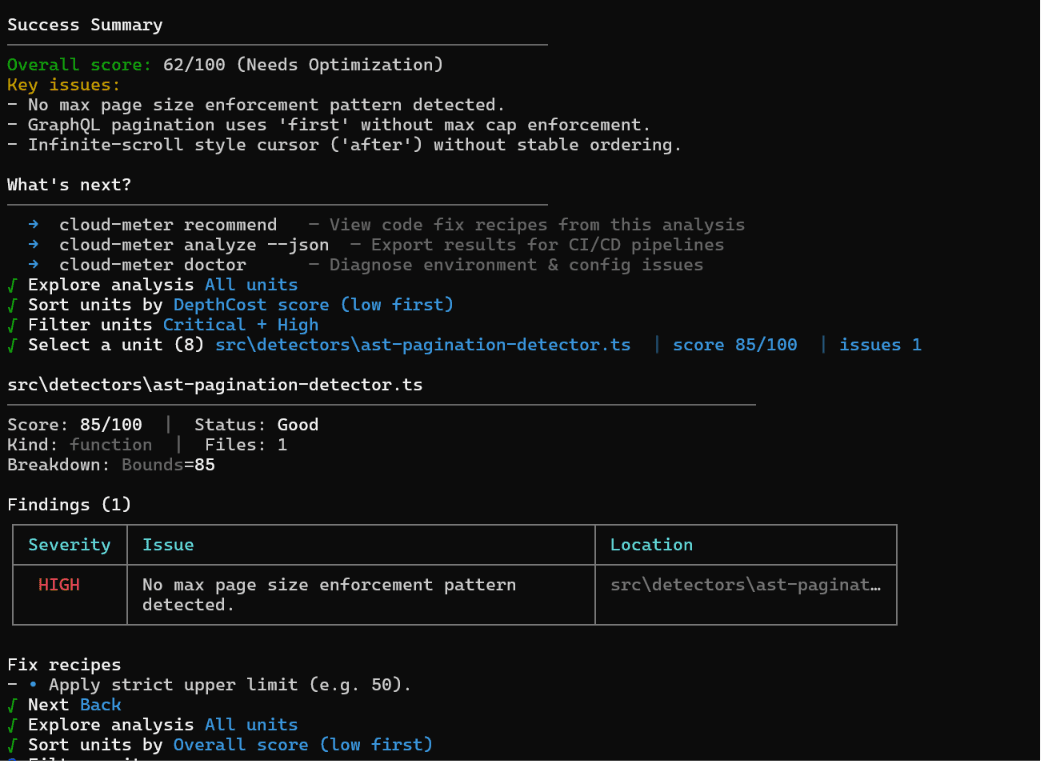1041x761 pixels.
Task: Click 'Diagnose environment & config issues' description
Action: tap(517, 264)
